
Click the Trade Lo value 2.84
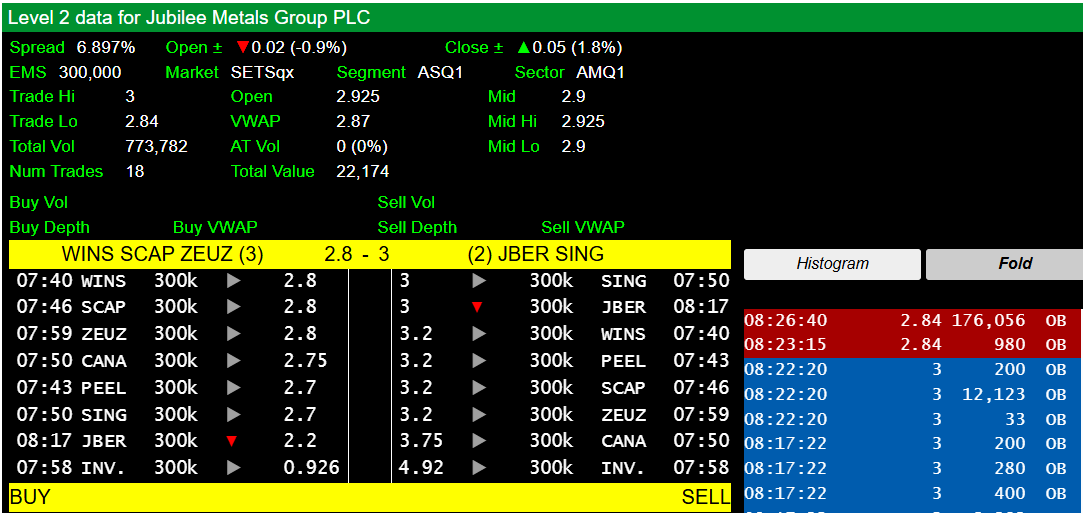(x=142, y=122)
